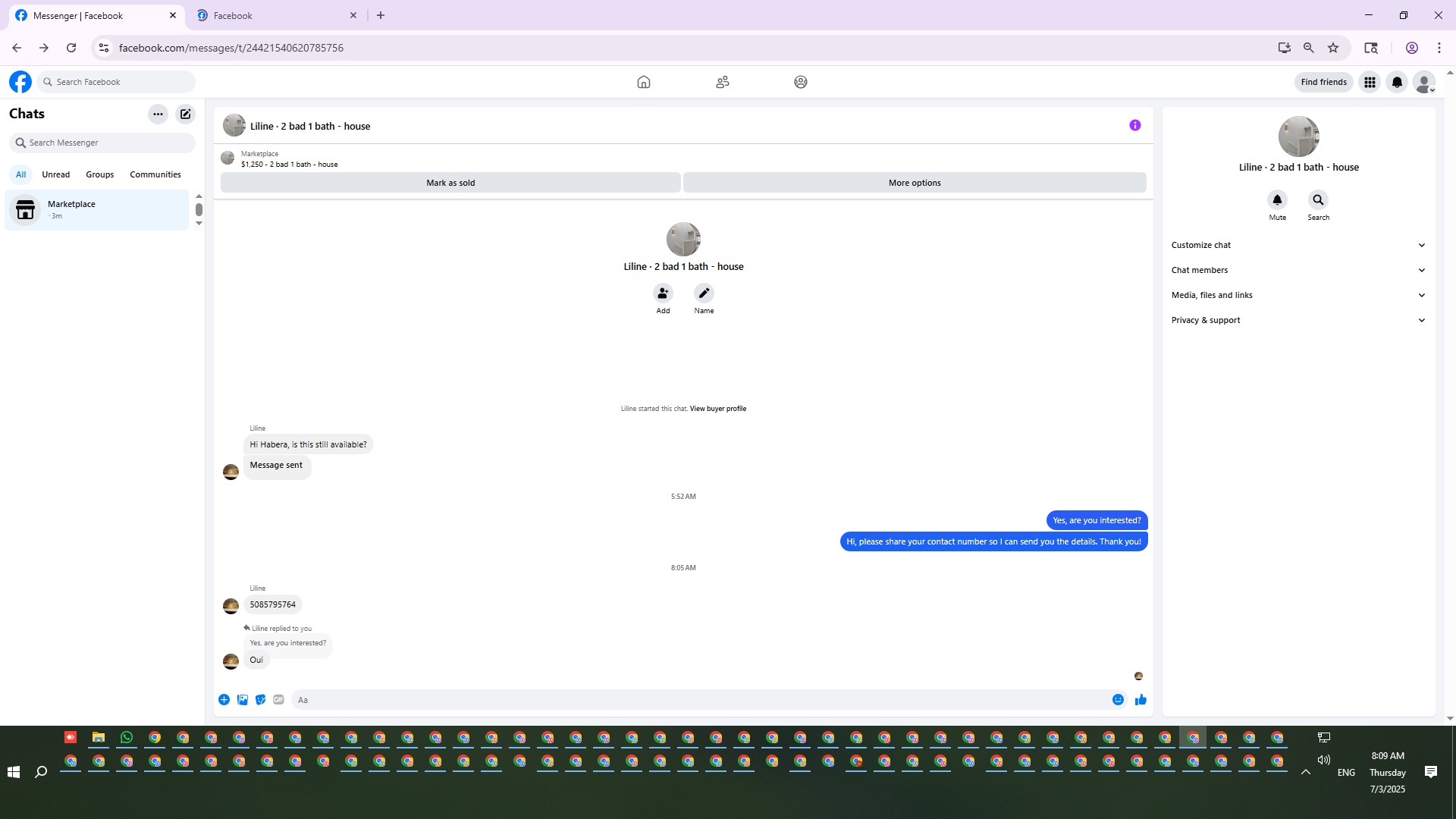Open the emoji picker in message box
Viewport: 1456px width, 819px height.
pos(1118,699)
